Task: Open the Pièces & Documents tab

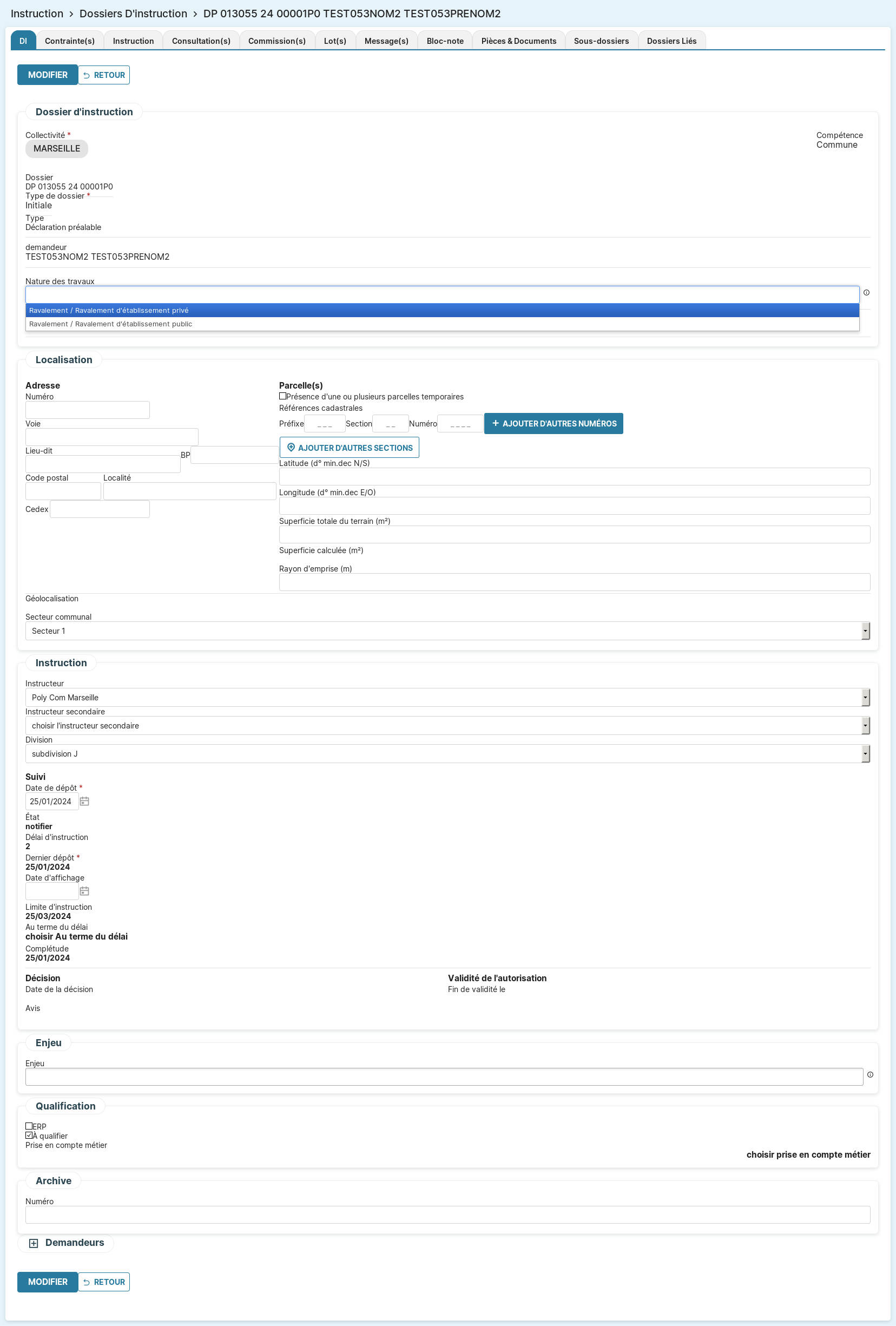Action: pos(518,41)
